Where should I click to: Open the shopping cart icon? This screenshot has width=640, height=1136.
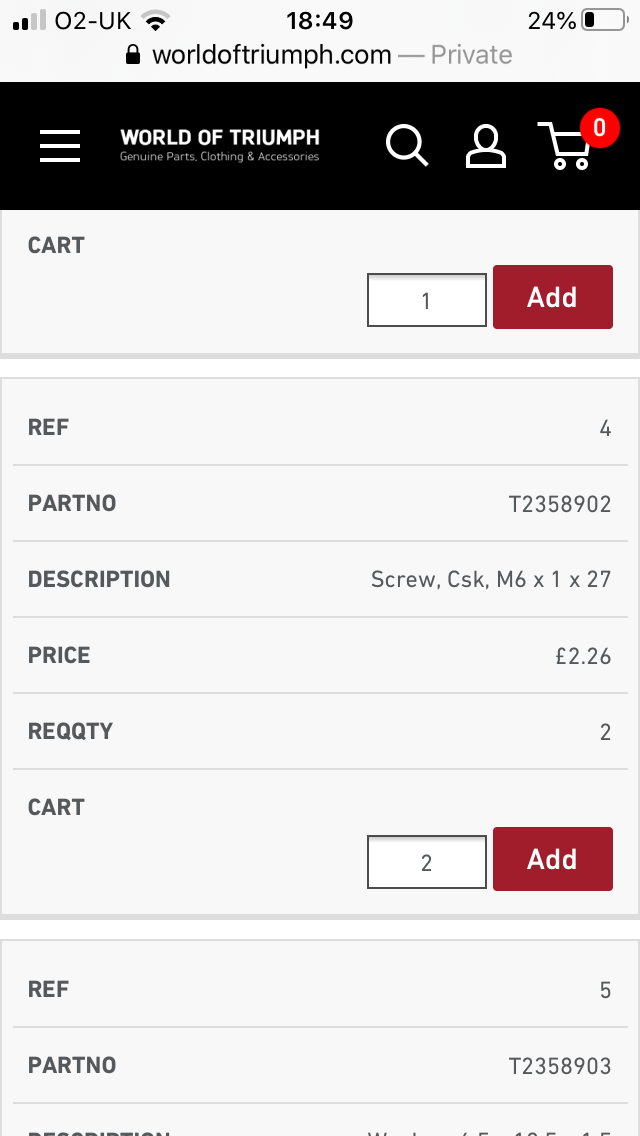tap(565, 146)
